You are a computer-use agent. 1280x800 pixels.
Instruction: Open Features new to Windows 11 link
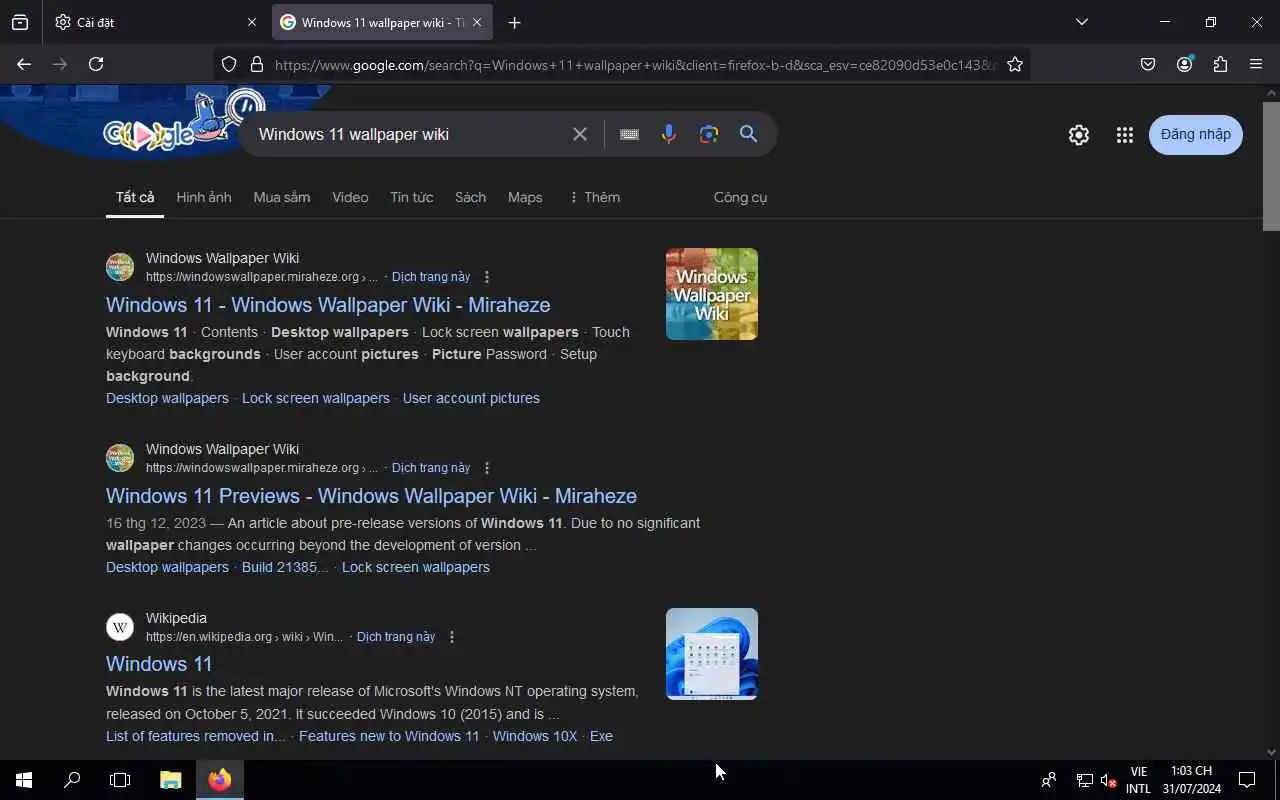pyautogui.click(x=389, y=736)
